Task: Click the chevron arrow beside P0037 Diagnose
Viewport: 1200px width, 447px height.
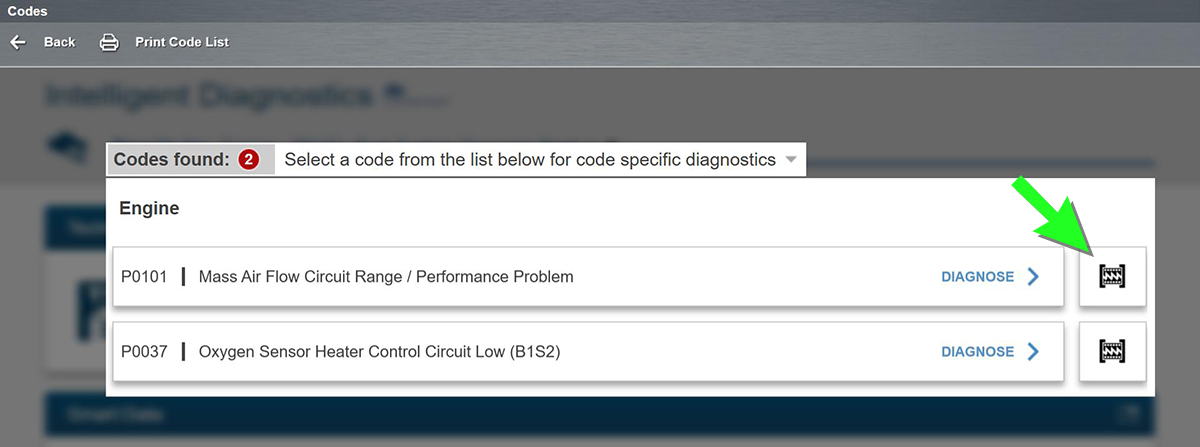Action: point(1033,351)
